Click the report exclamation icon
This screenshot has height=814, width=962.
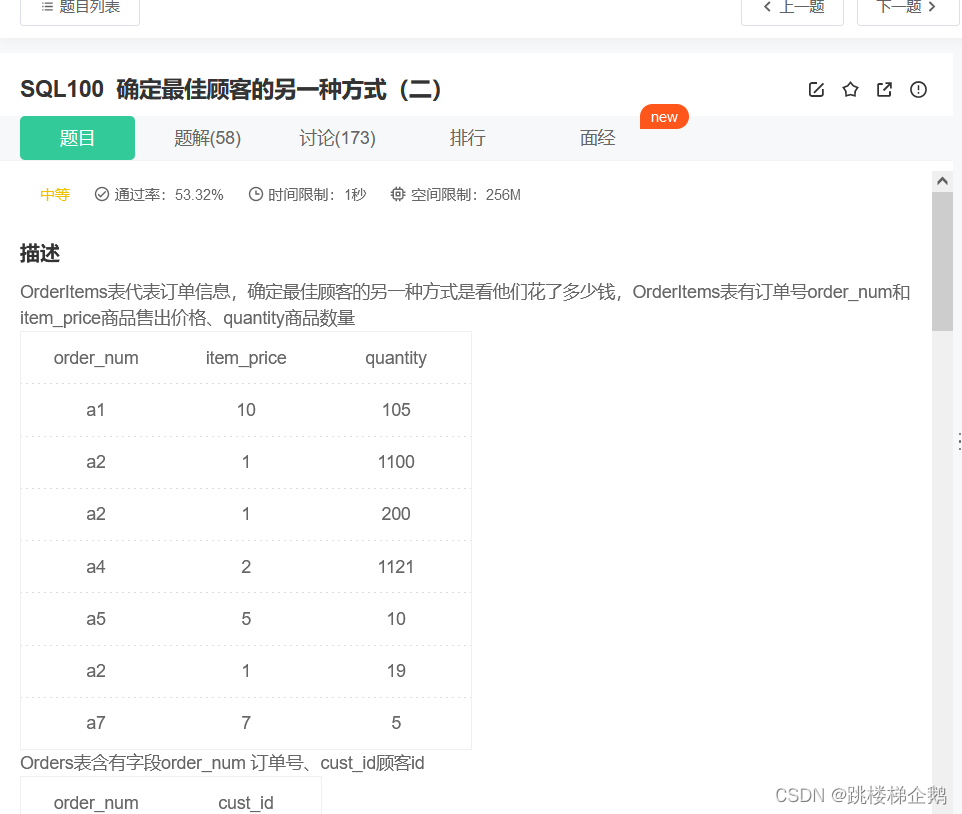point(918,90)
